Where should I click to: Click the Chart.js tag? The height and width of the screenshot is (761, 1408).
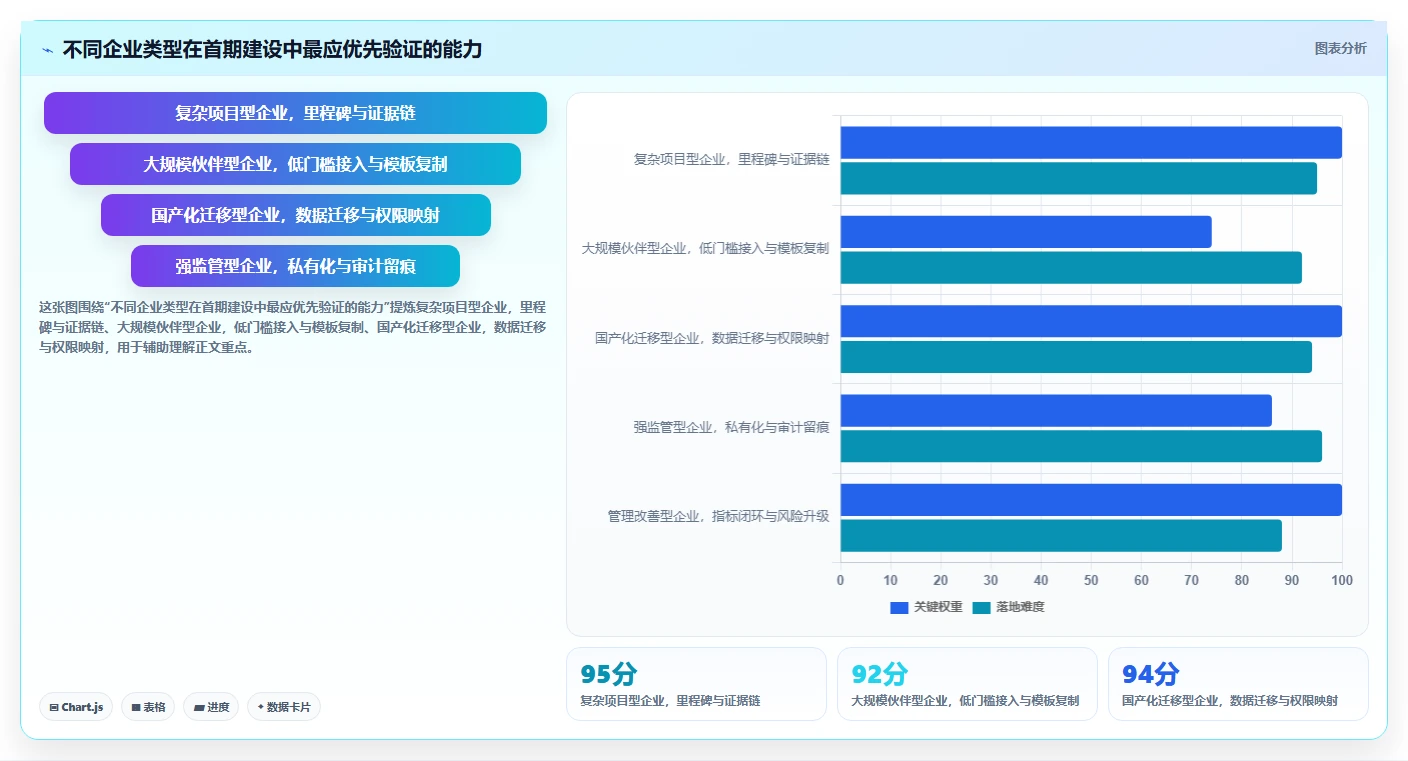[76, 707]
